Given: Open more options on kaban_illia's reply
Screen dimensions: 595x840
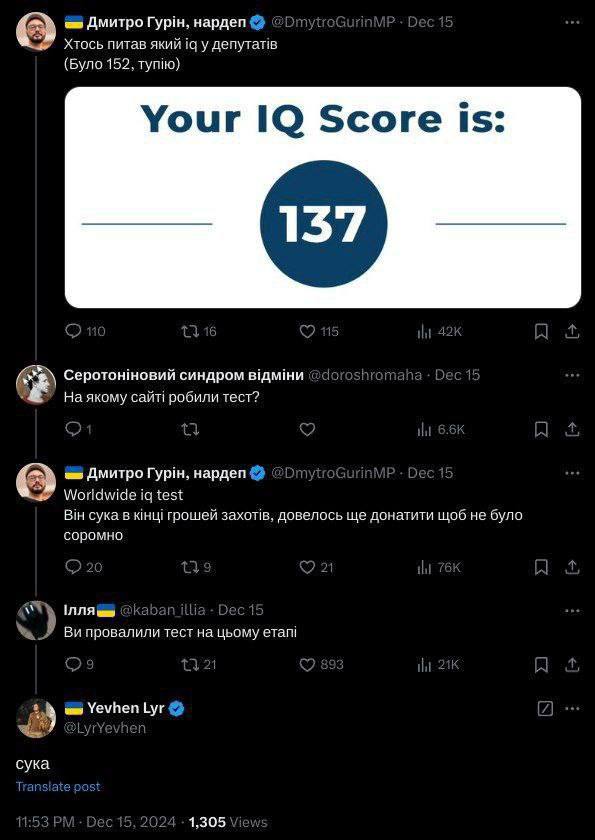Looking at the screenshot, I should [573, 611].
